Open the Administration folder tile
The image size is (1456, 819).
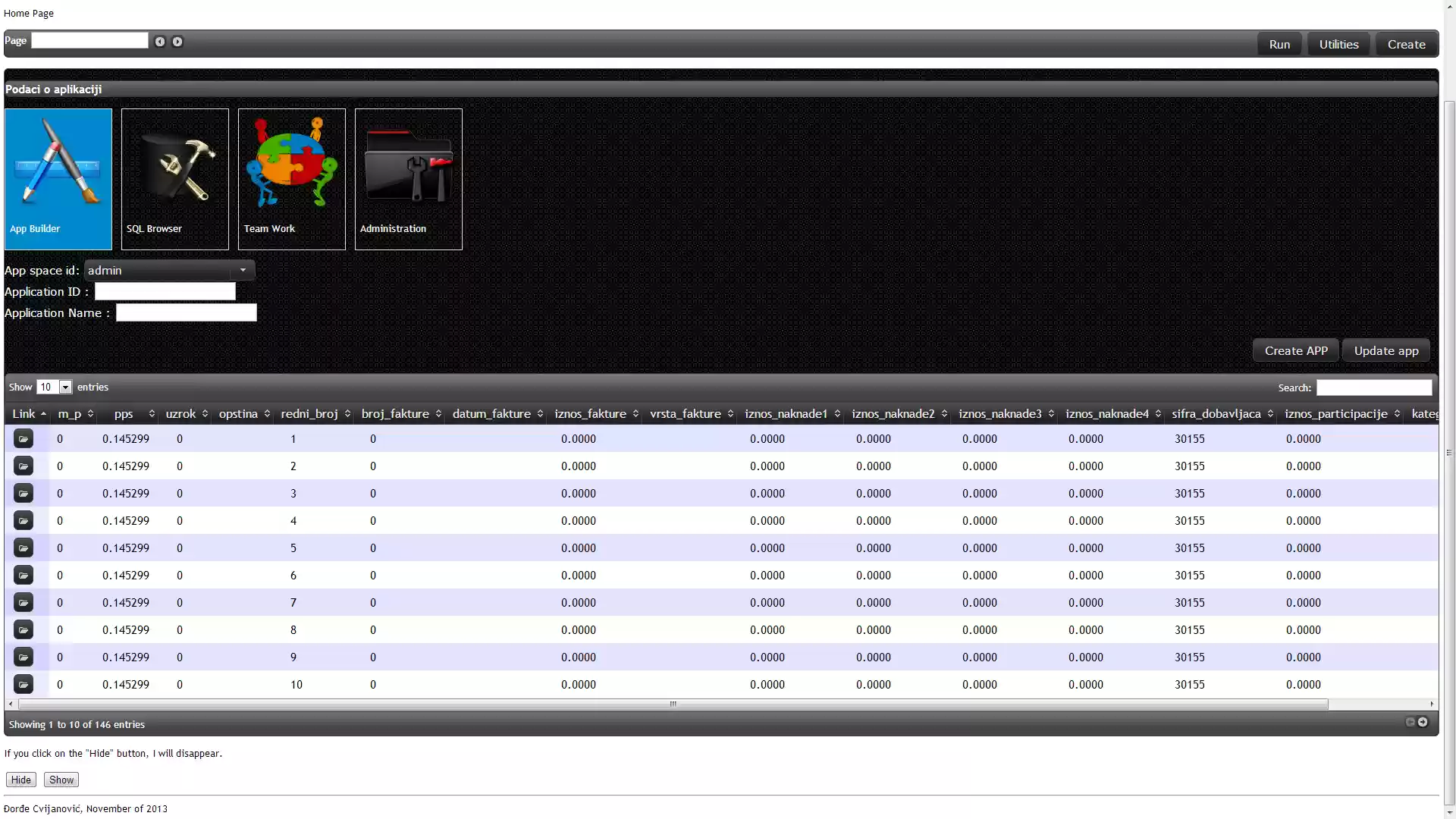coord(409,179)
